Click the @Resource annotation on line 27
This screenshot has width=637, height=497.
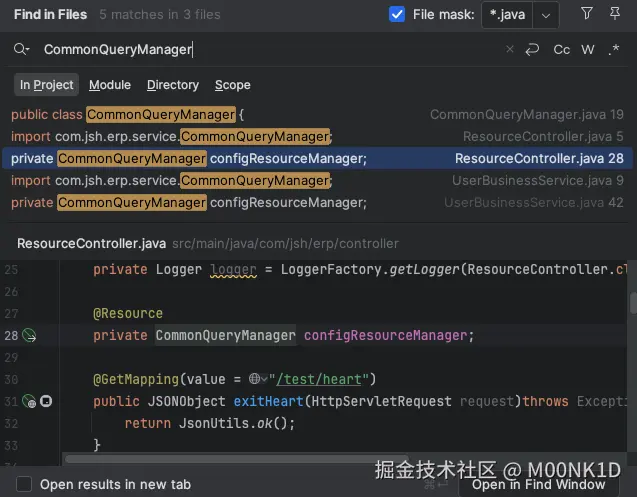pyautogui.click(x=128, y=313)
